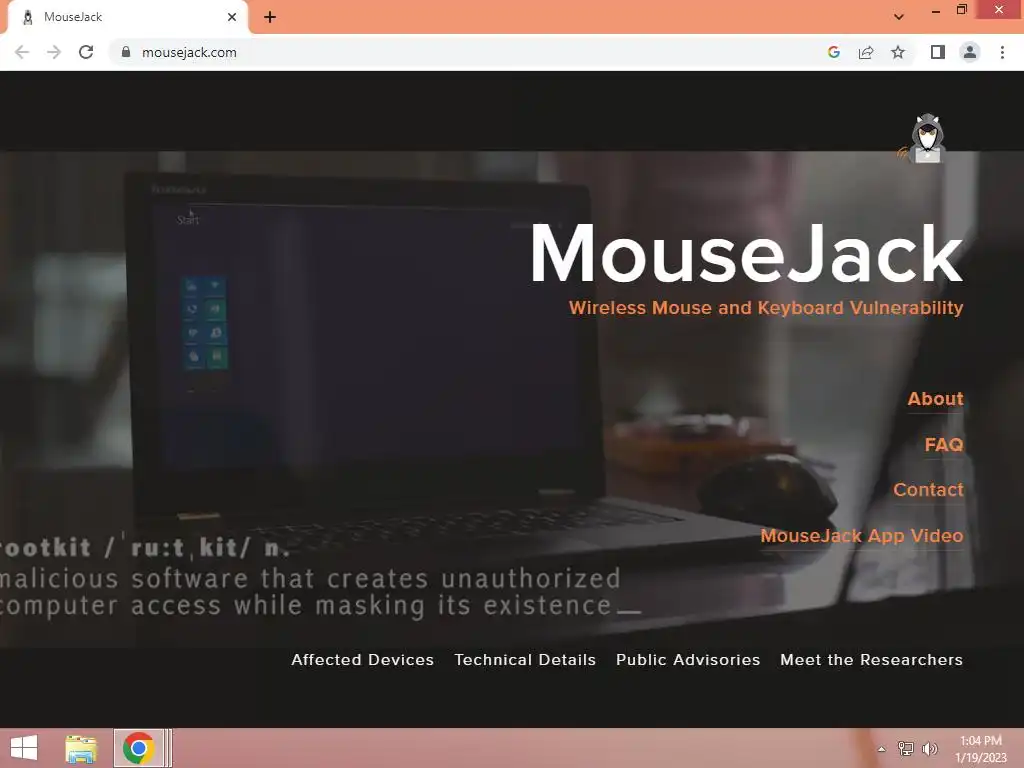The height and width of the screenshot is (768, 1024).
Task: Open File Explorer from the taskbar
Action: pyautogui.click(x=81, y=748)
